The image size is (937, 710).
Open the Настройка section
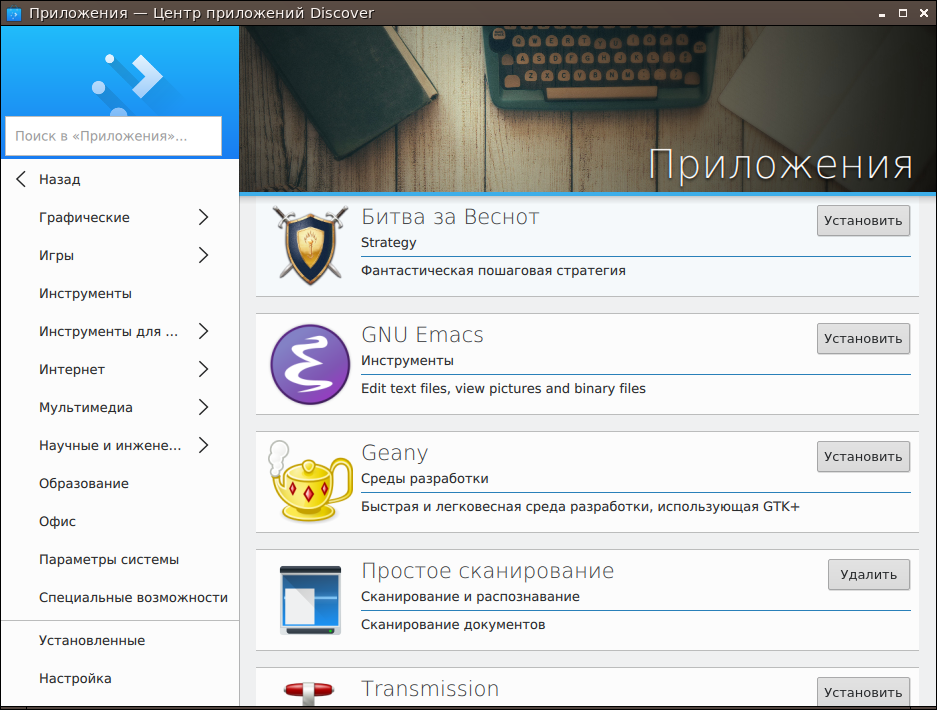75,679
